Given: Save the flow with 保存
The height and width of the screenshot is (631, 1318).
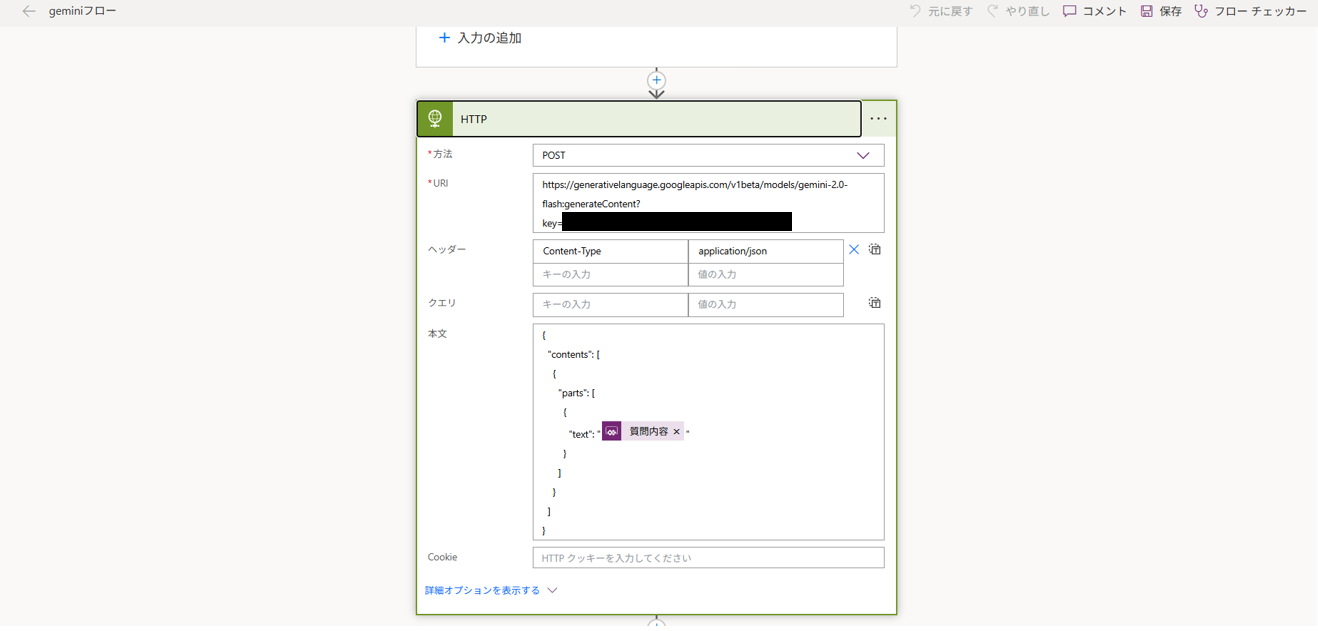Looking at the screenshot, I should click(1161, 11).
